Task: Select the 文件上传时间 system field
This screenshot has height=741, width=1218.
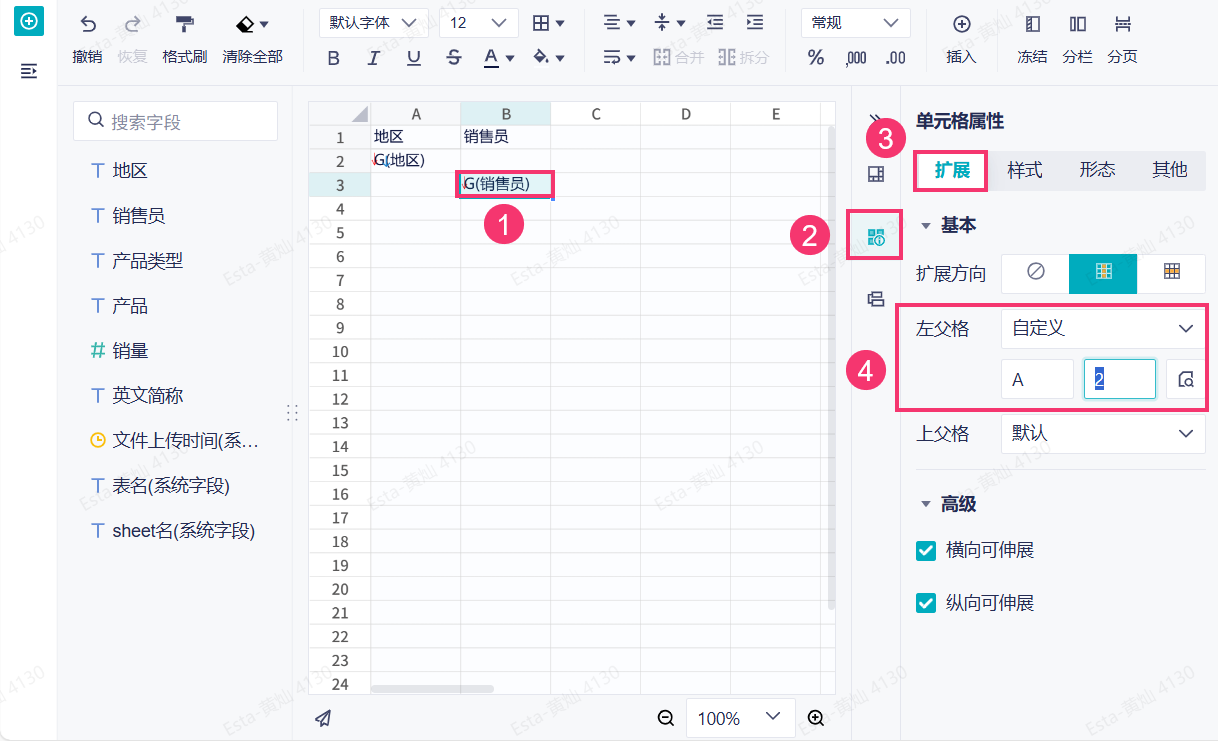Action: tap(176, 441)
